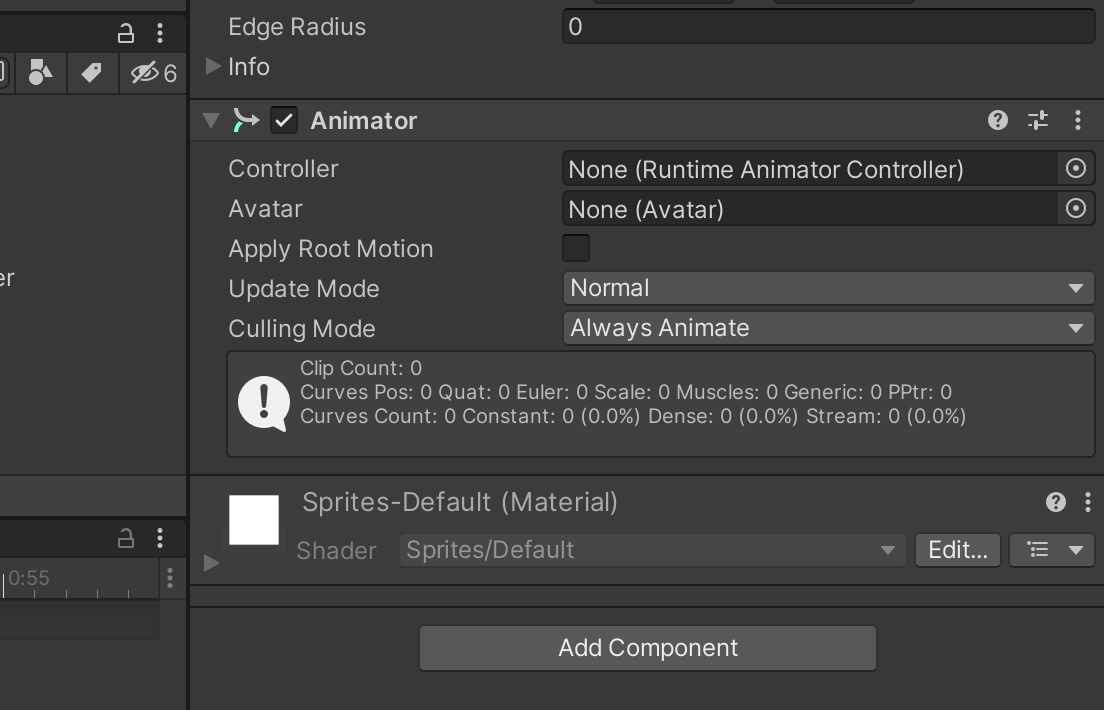Open Animator component help reference
The height and width of the screenshot is (710, 1104).
click(x=998, y=120)
